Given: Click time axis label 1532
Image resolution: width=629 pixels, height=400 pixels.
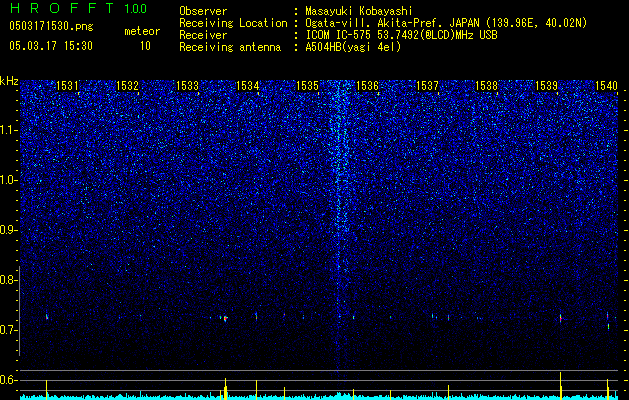Looking at the screenshot, I should 127,85.
